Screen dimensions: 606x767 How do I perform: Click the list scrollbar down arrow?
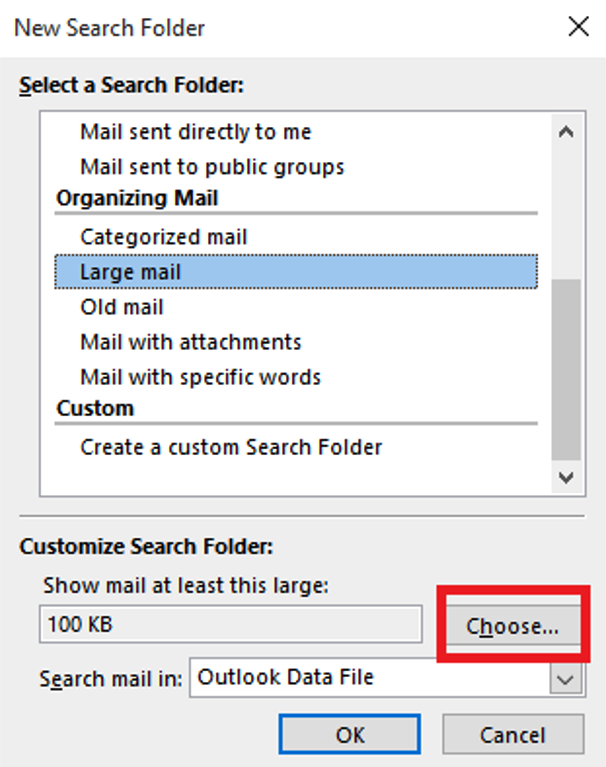566,477
